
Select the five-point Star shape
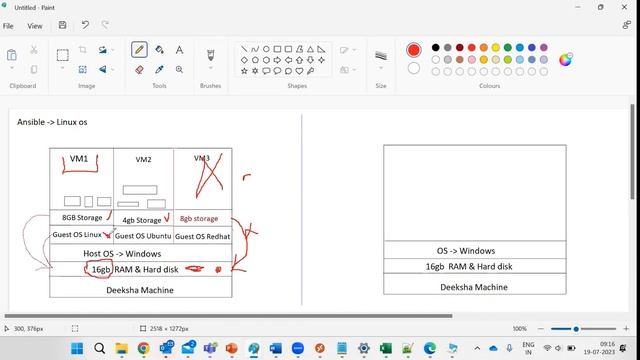click(x=244, y=71)
